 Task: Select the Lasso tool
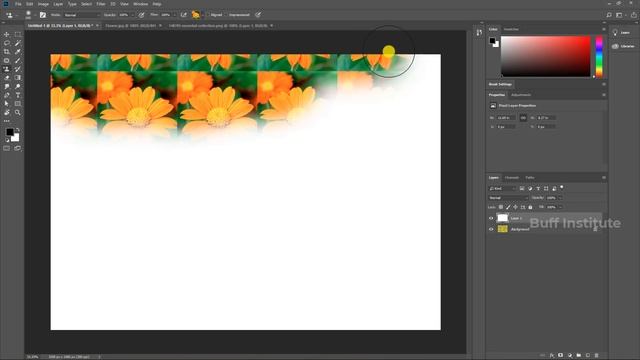(7, 43)
